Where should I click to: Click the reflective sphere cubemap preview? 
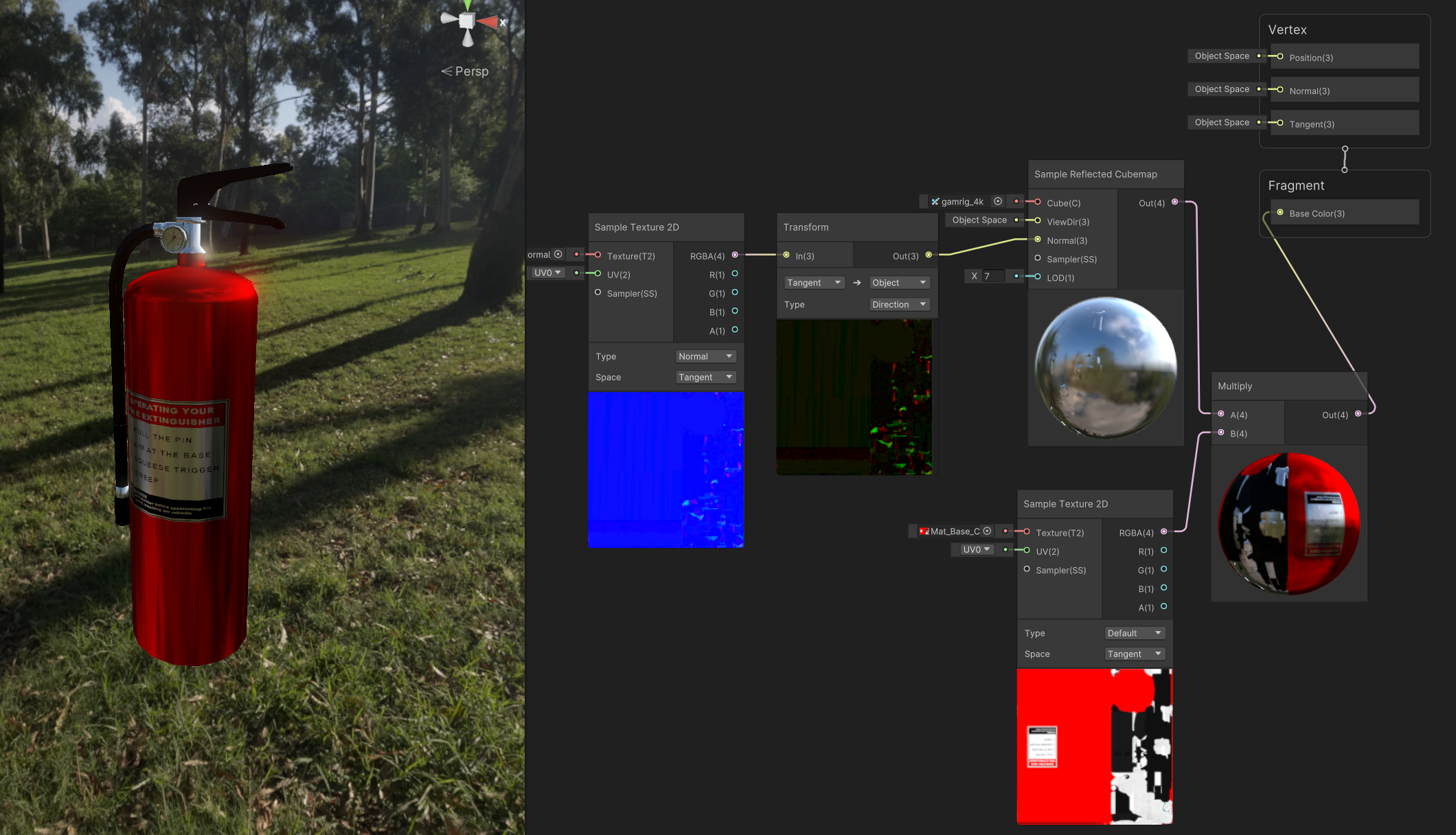tap(1106, 367)
